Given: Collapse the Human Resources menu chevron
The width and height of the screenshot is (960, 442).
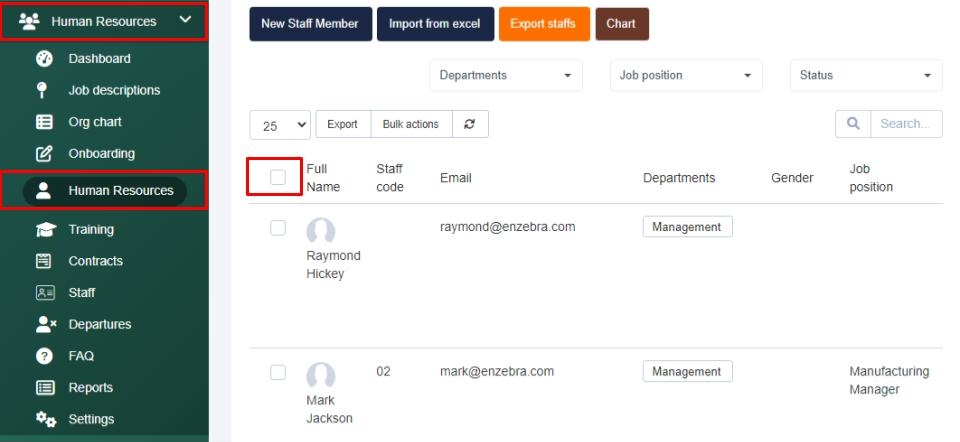Looking at the screenshot, I should [185, 20].
